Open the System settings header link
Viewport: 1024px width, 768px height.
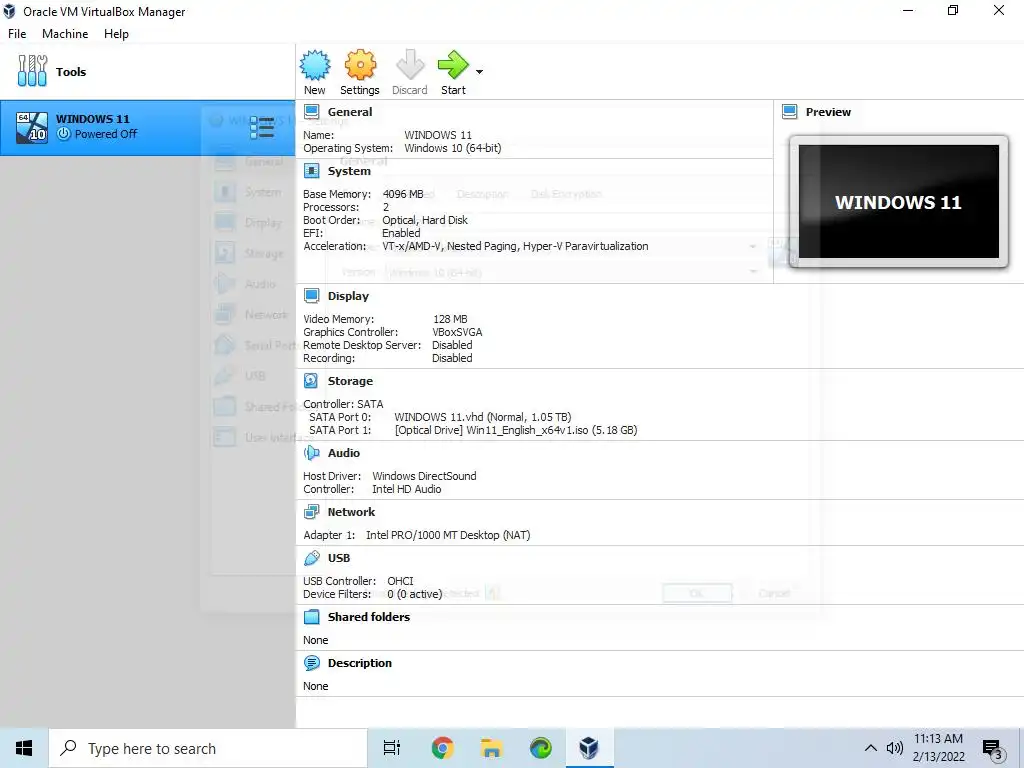(x=349, y=171)
